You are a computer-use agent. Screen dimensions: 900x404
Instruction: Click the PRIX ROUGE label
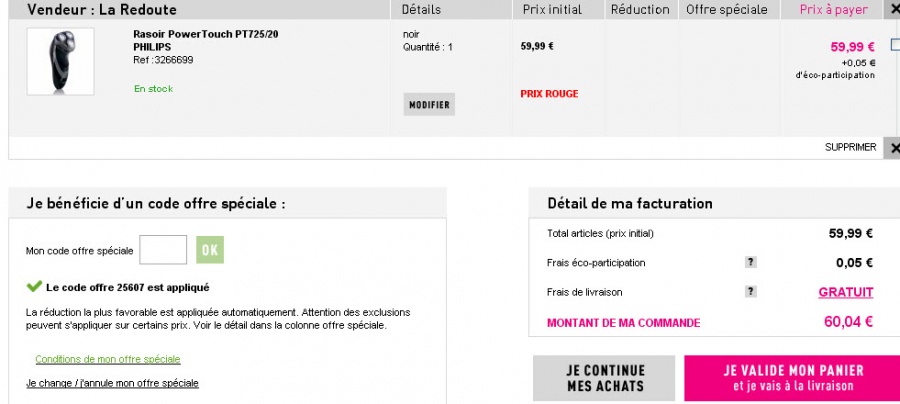point(549,94)
